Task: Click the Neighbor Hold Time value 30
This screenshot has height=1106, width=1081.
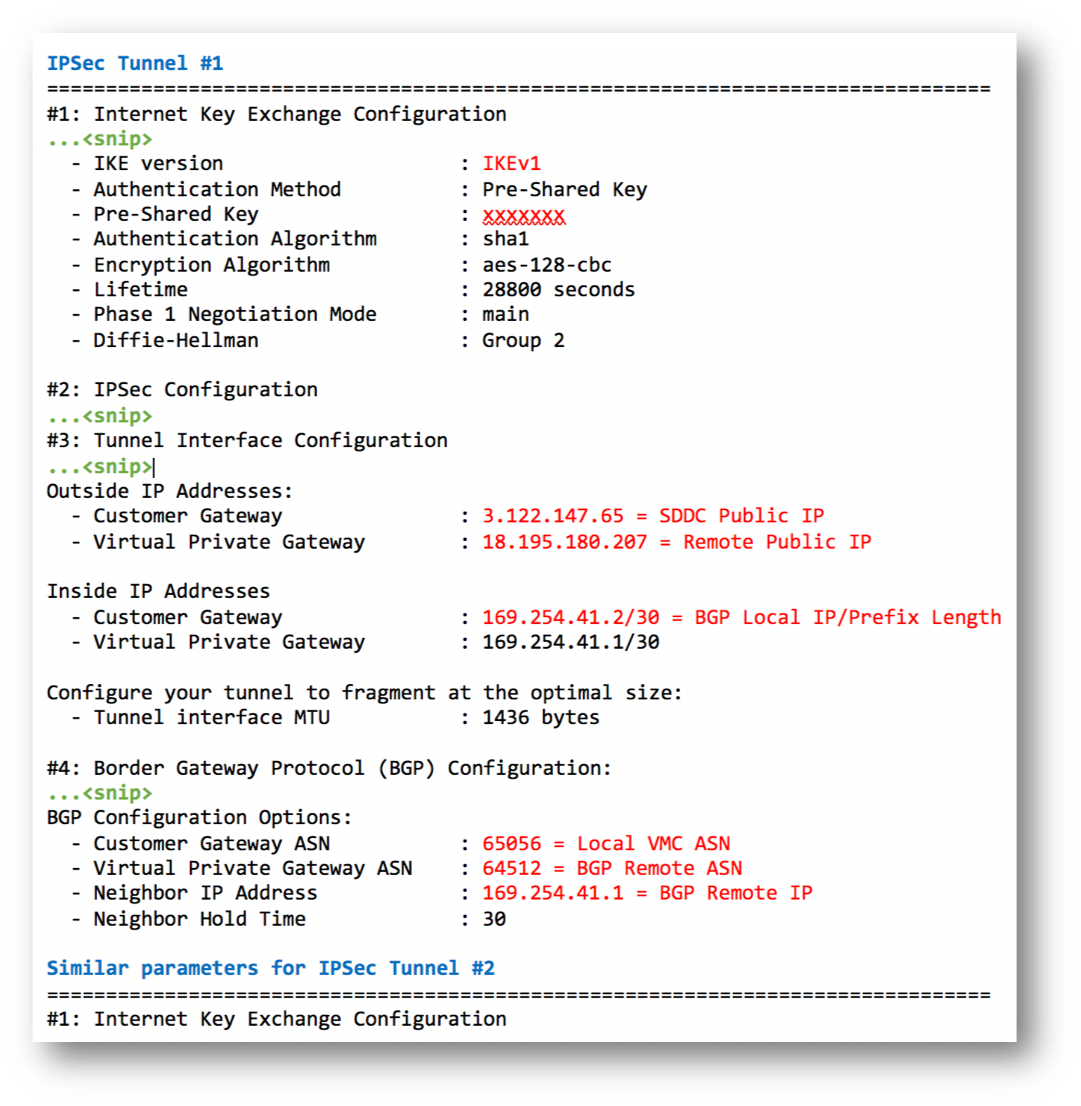Action: (x=494, y=919)
